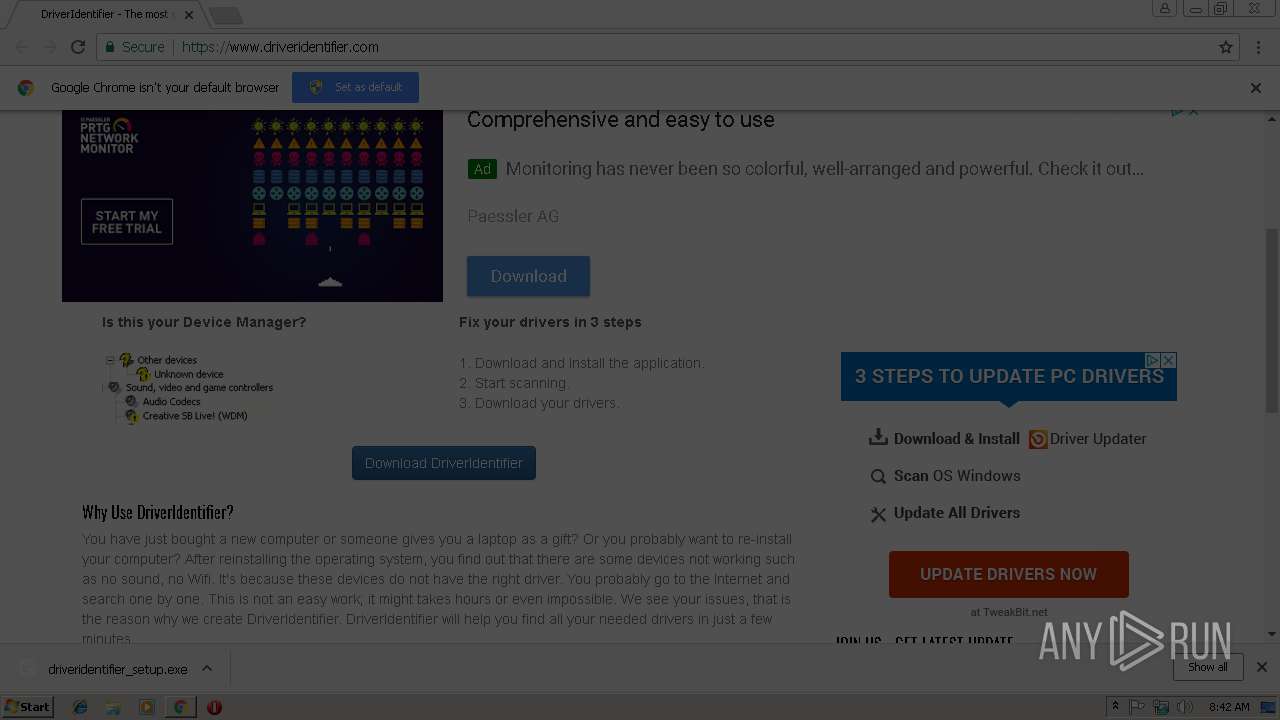Click the Paessler AG advertiser text
The image size is (1280, 720).
point(513,216)
